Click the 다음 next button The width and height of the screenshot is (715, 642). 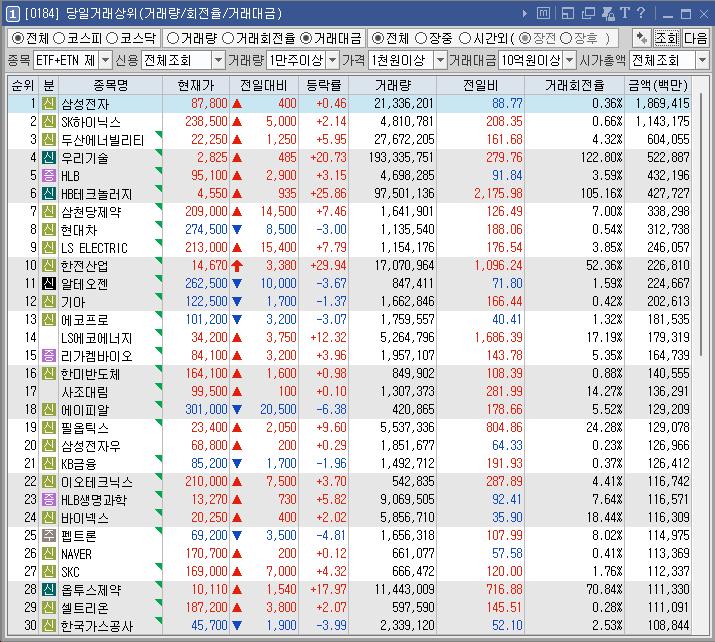[x=695, y=38]
